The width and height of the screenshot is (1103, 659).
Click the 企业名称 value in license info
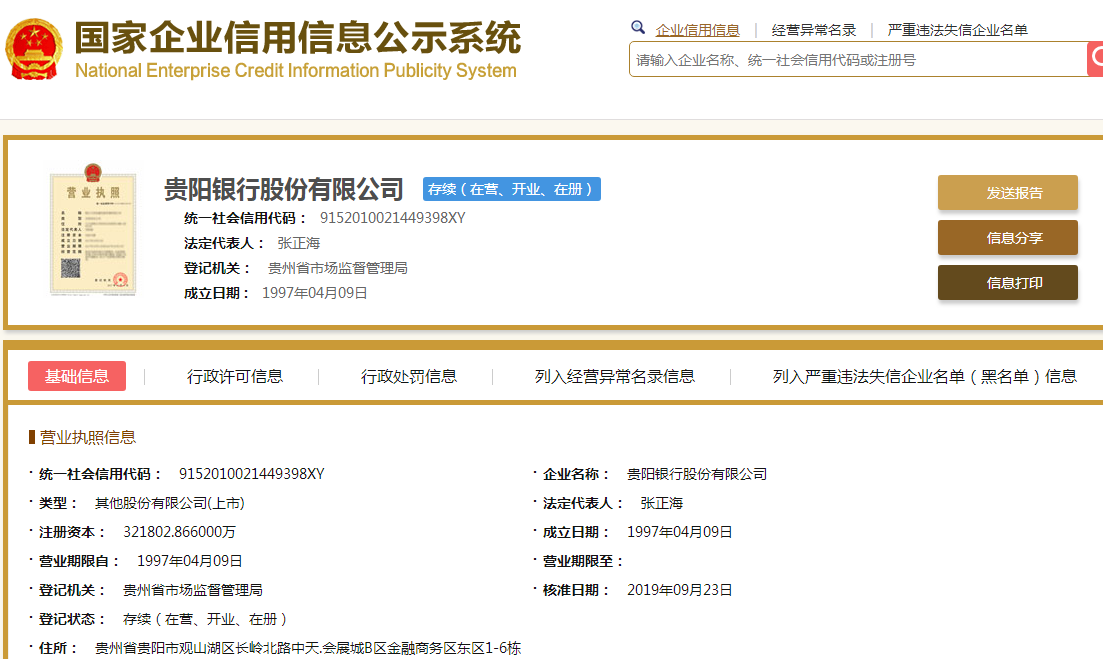696,474
